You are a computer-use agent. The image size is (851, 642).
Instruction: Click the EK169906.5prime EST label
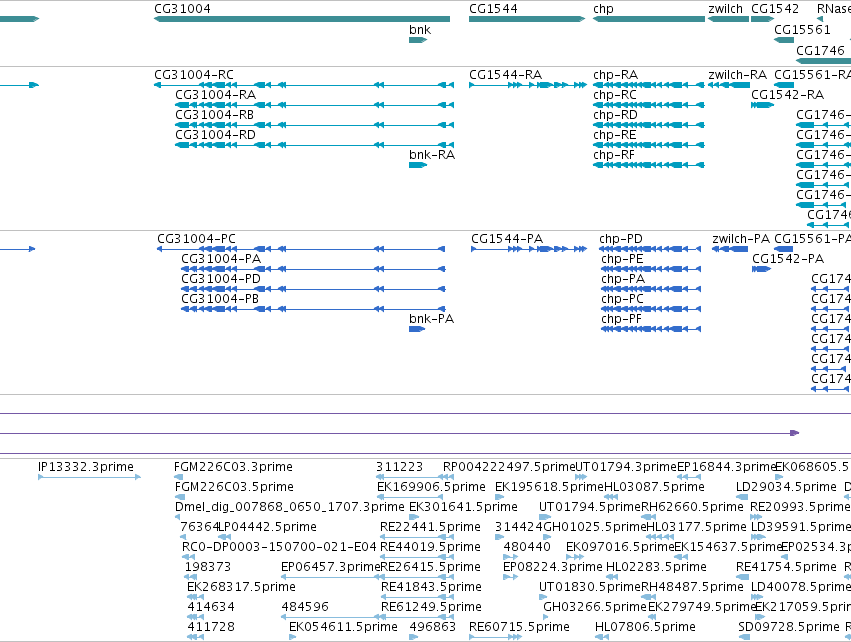[x=431, y=487]
